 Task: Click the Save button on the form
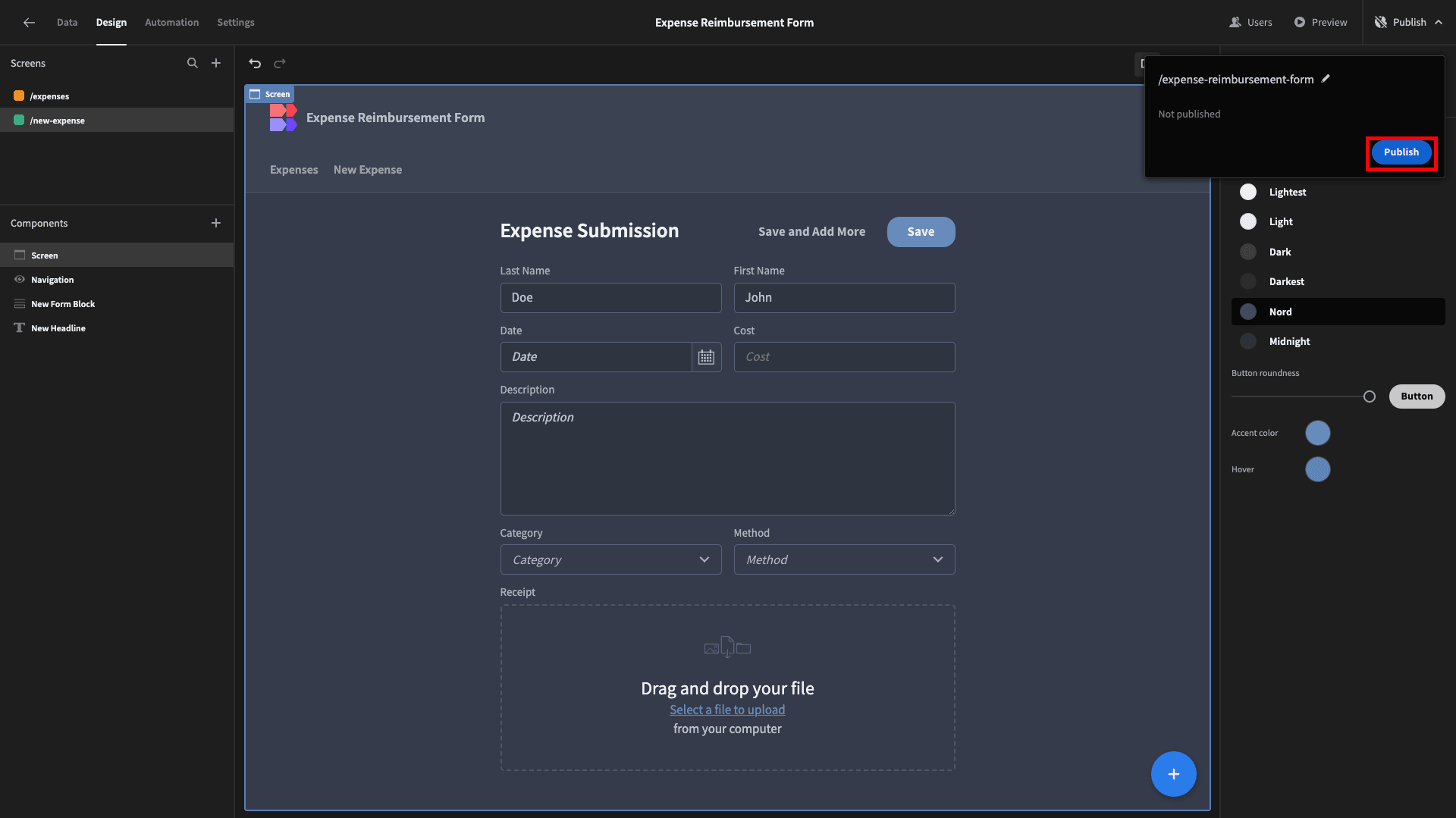[921, 232]
